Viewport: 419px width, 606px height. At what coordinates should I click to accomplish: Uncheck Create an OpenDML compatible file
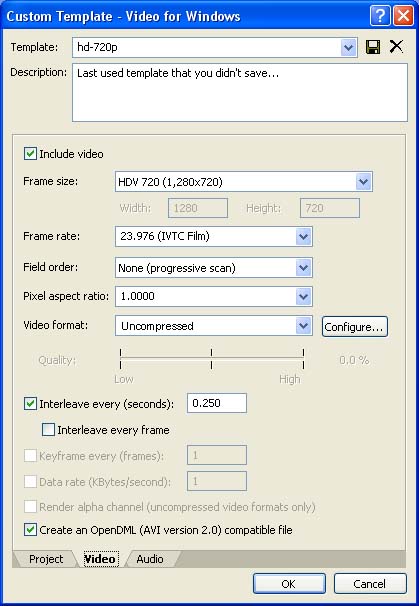click(x=30, y=530)
